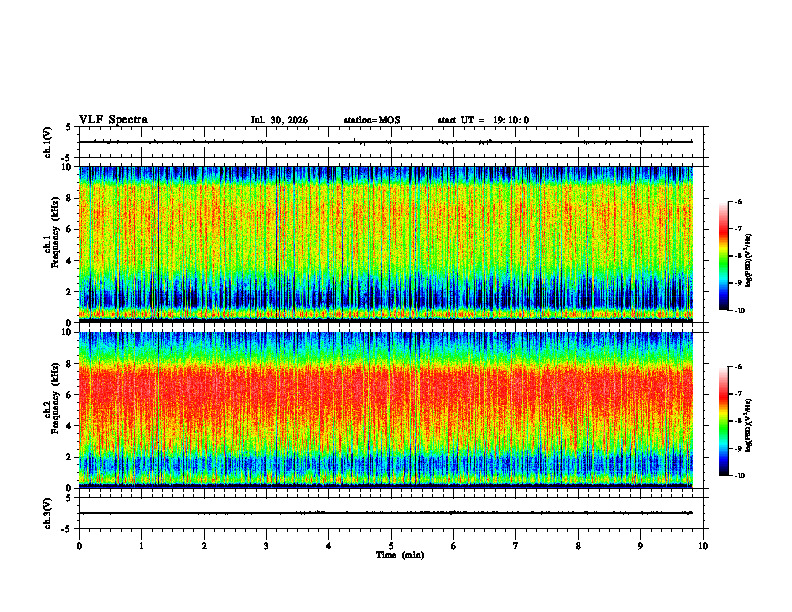Viewport: 792px width, 612px height.
Task: Click the "8" kHz tick on ch.1 frequency axis
Action: 70,198
